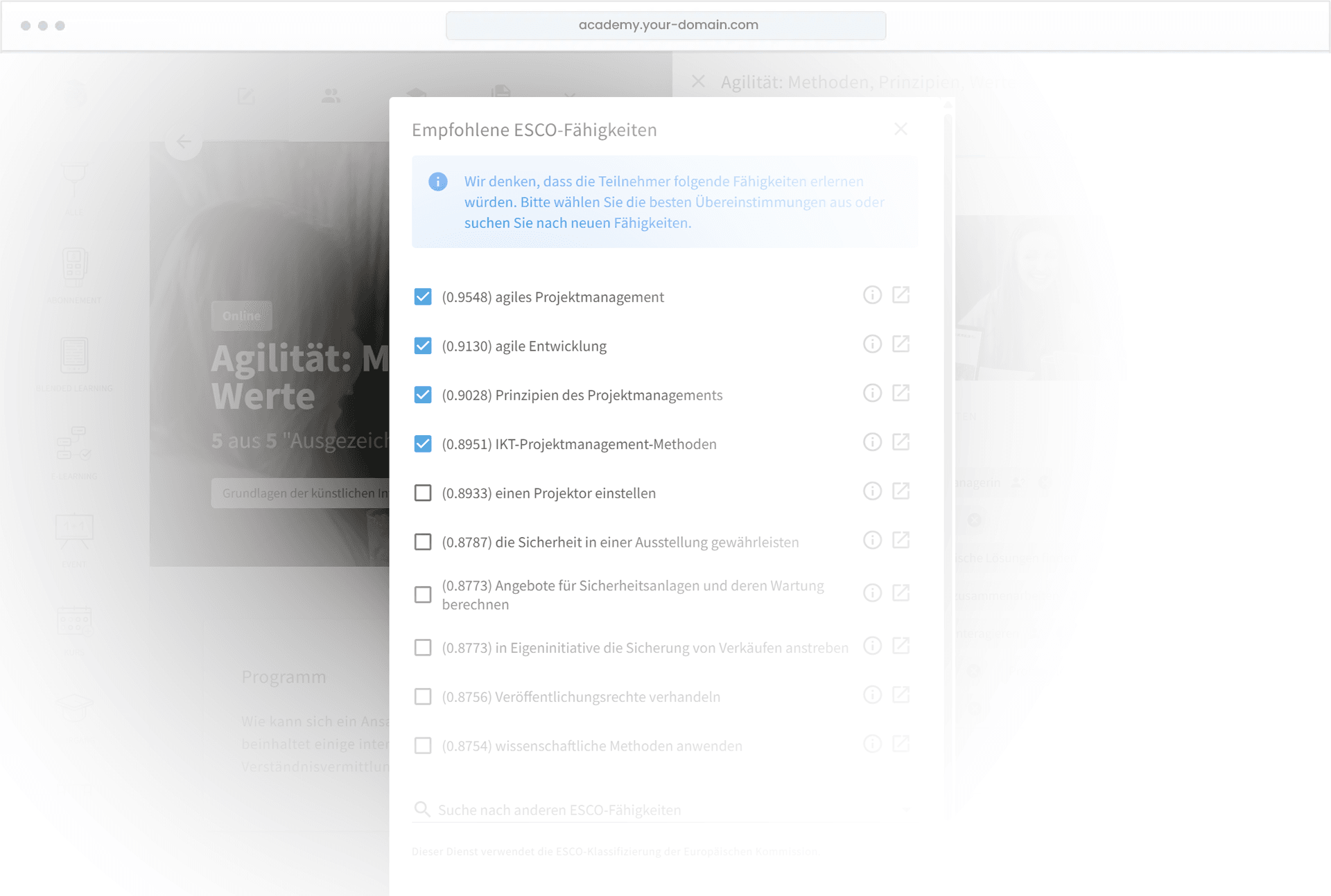Expand the ESCO search dropdown arrow

coord(906,809)
